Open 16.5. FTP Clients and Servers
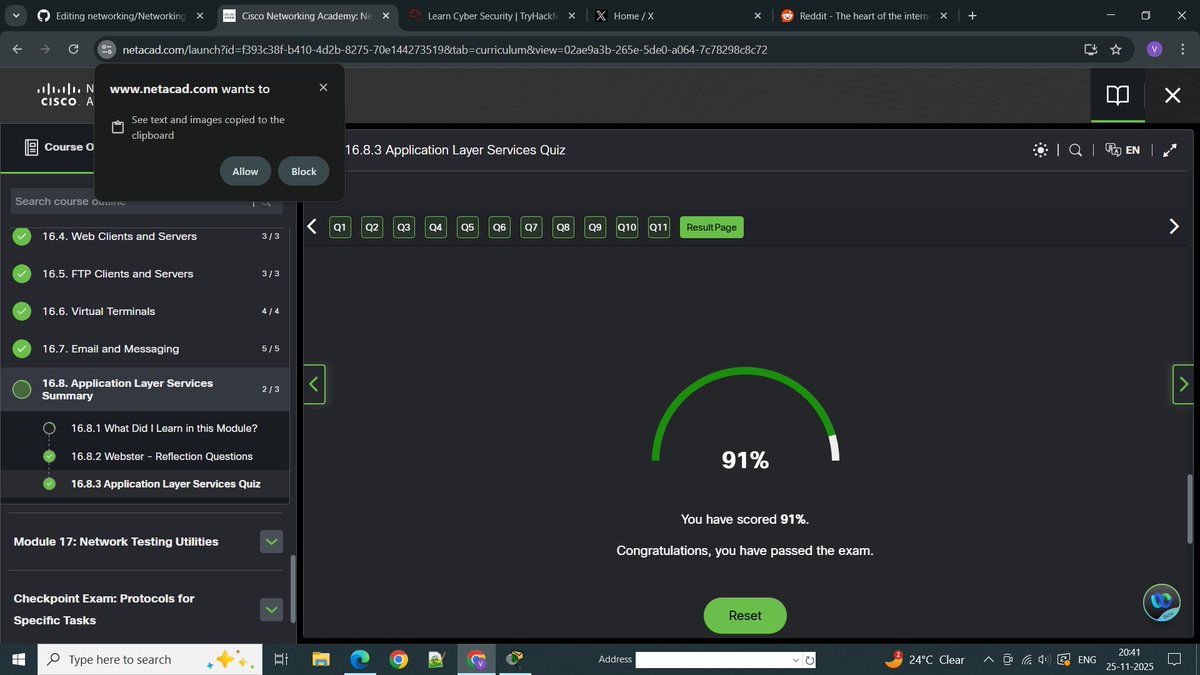 coord(145,274)
